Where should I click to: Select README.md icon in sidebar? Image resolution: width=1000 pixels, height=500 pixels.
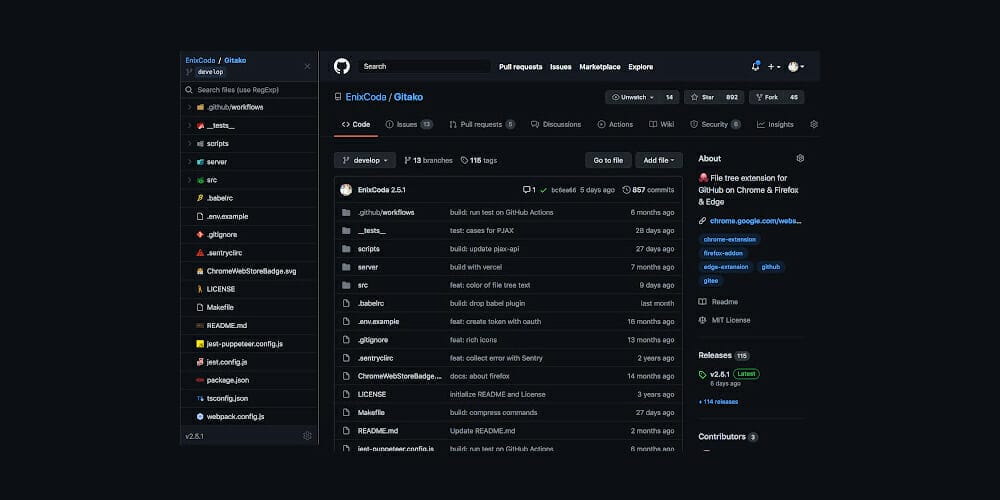tap(200, 325)
